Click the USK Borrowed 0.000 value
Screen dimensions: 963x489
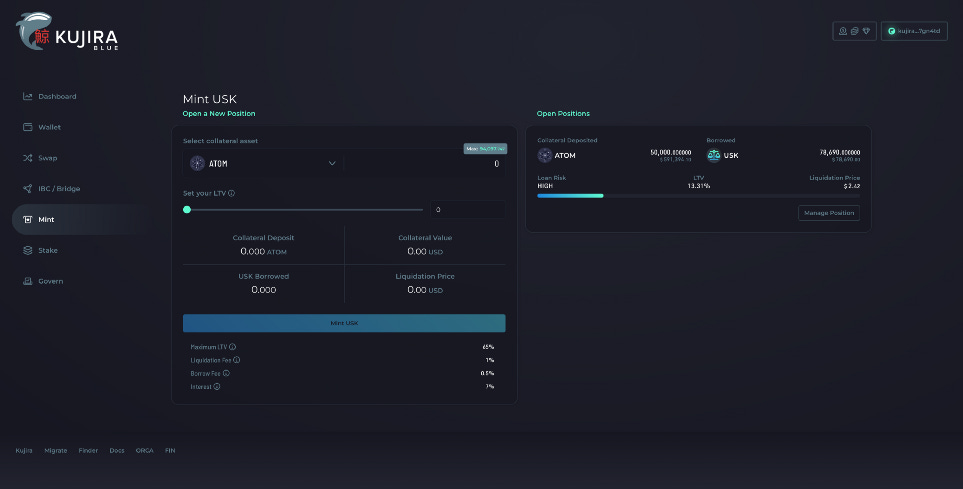pos(263,290)
